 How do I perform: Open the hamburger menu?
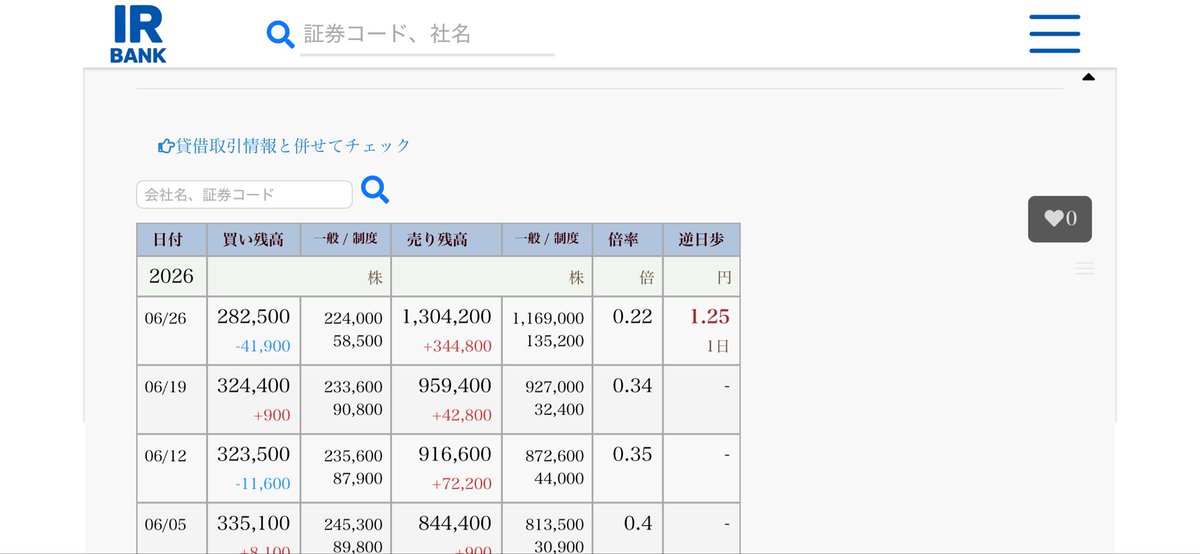(1055, 34)
